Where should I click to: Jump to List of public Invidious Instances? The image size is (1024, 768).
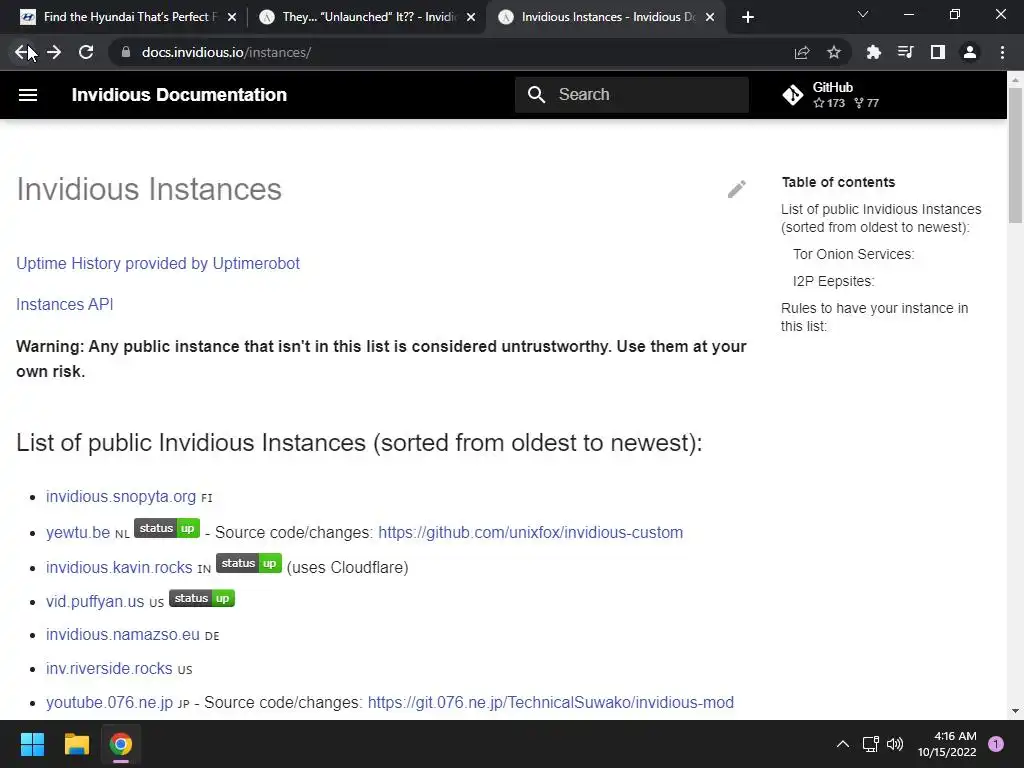[x=881, y=218]
